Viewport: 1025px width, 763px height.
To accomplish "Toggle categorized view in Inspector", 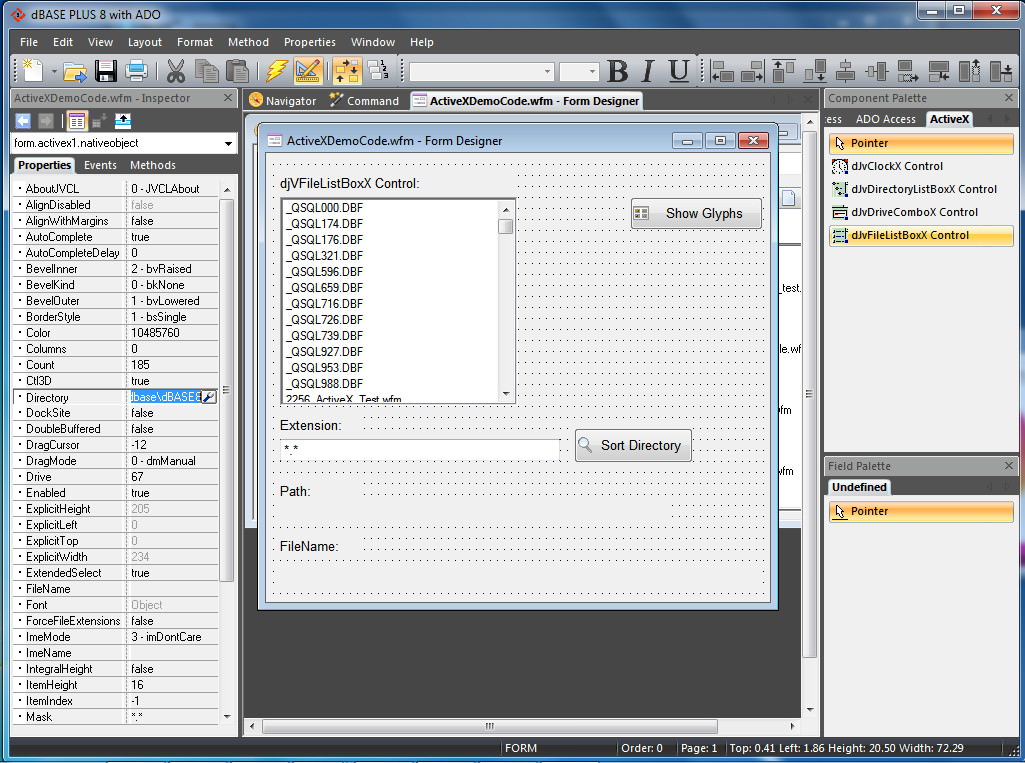I will (x=77, y=121).
